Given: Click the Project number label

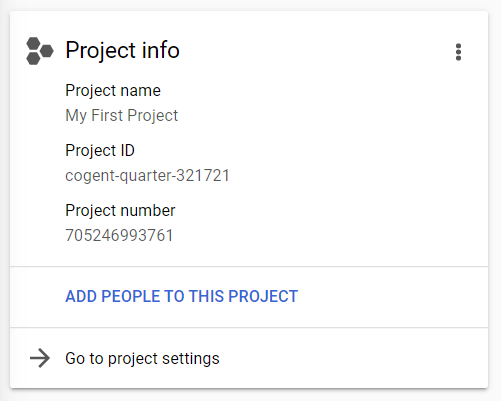Looking at the screenshot, I should click(120, 211).
